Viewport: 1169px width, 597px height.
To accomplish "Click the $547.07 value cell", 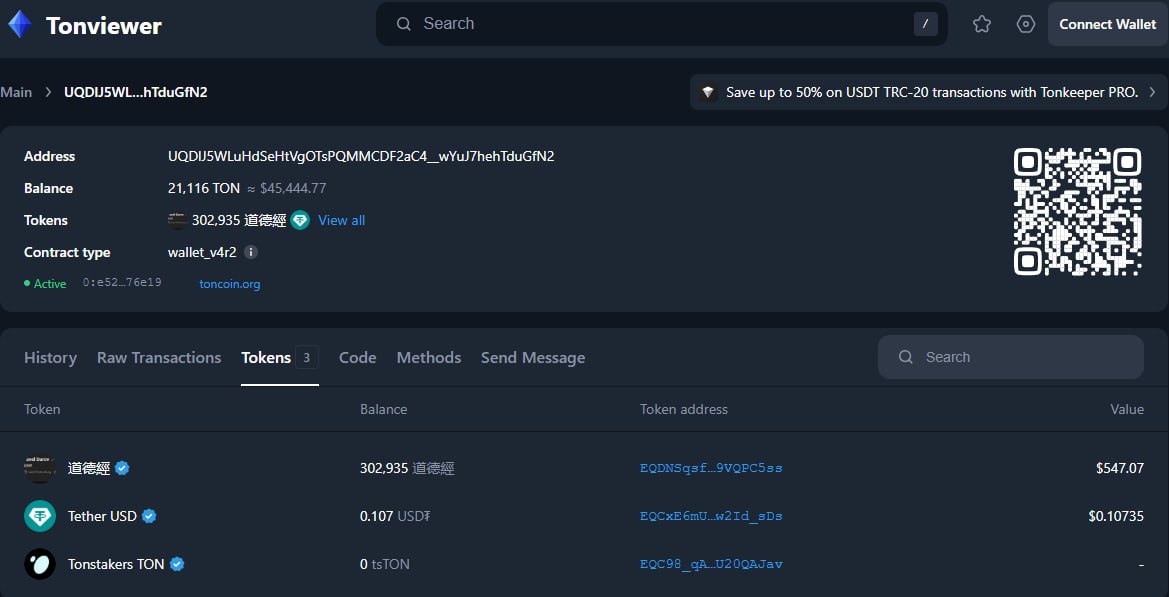I will tap(1120, 468).
